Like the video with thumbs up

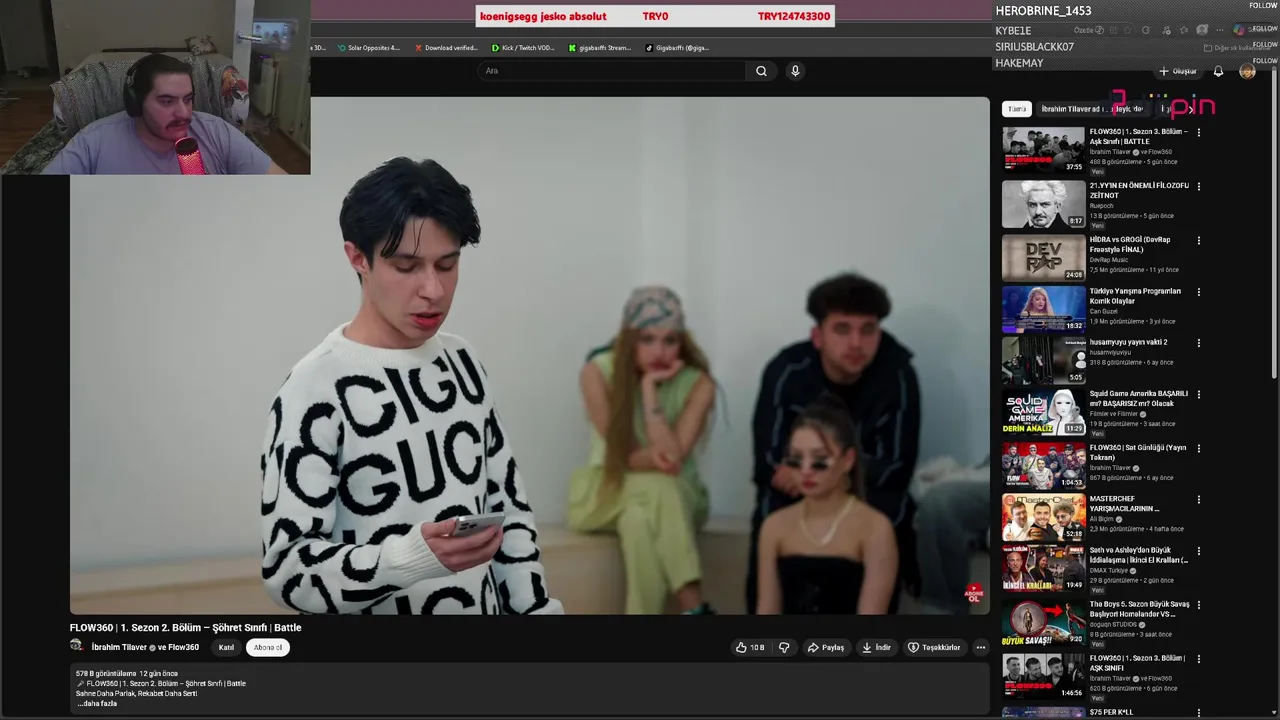point(750,647)
